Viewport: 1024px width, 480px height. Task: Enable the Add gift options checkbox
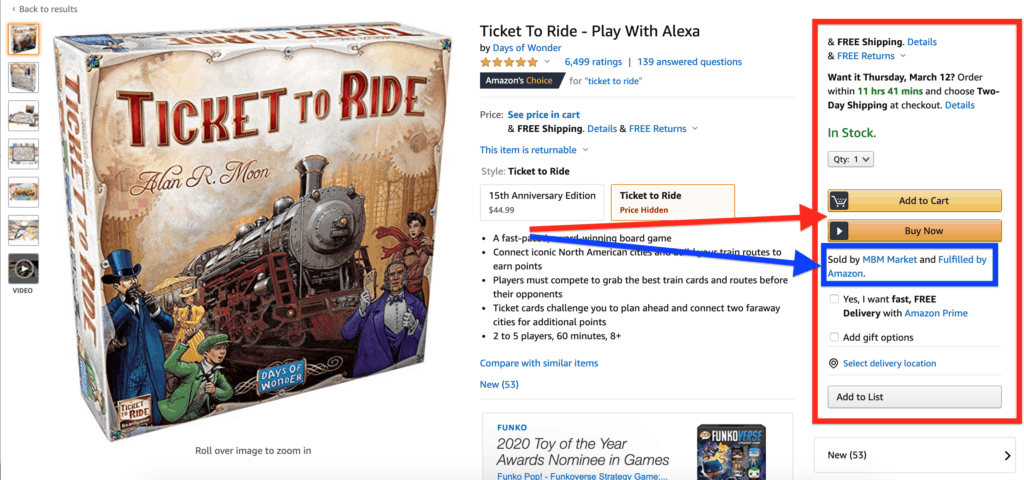(835, 337)
